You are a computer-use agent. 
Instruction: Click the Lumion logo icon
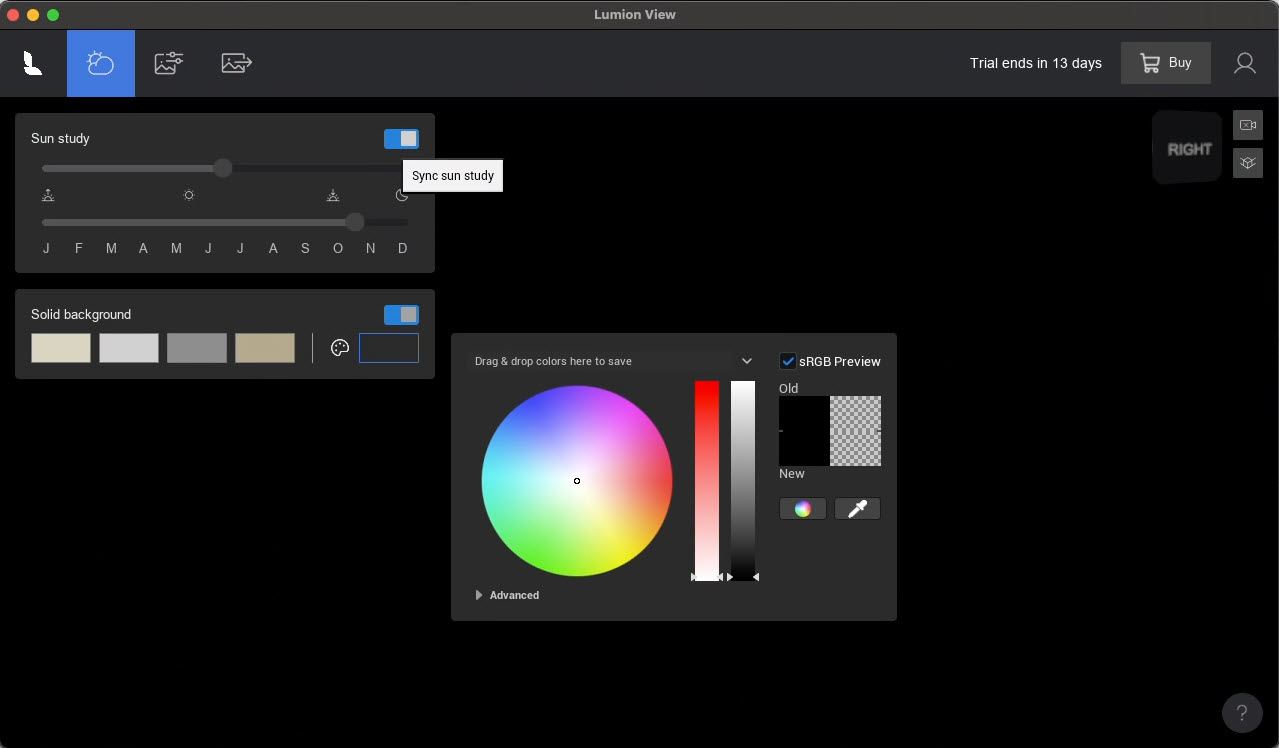click(x=32, y=62)
